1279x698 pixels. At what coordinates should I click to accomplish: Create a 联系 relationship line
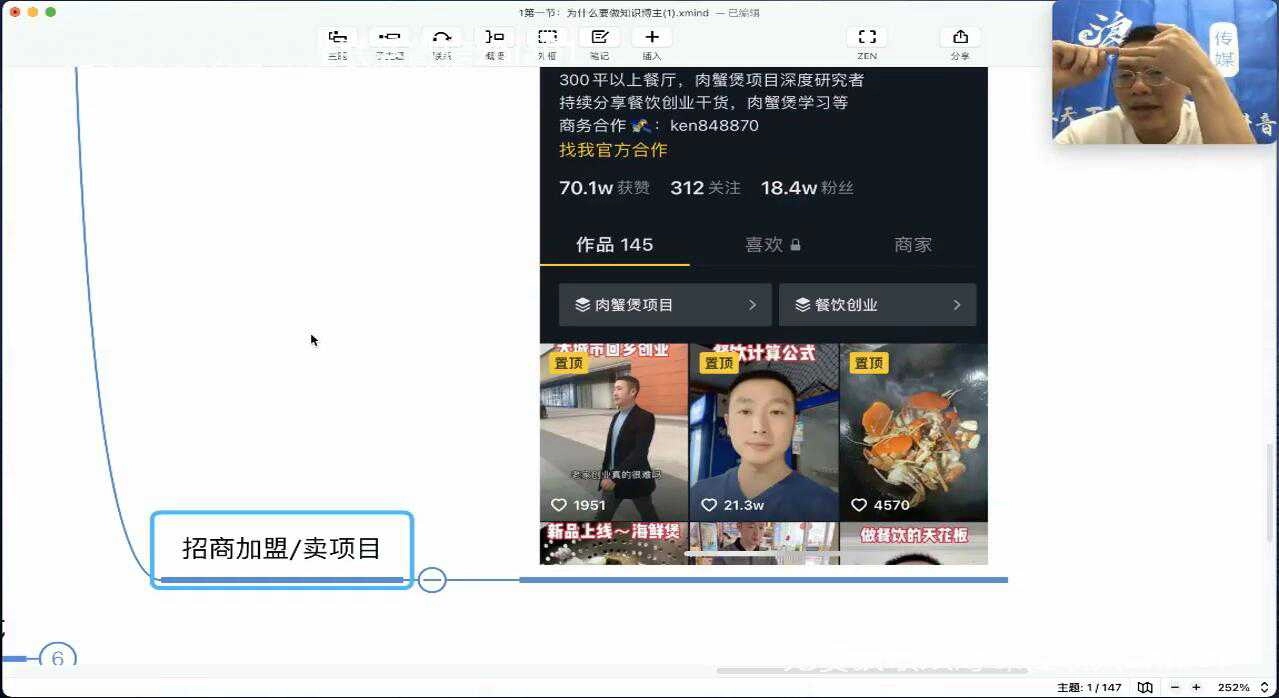click(442, 40)
